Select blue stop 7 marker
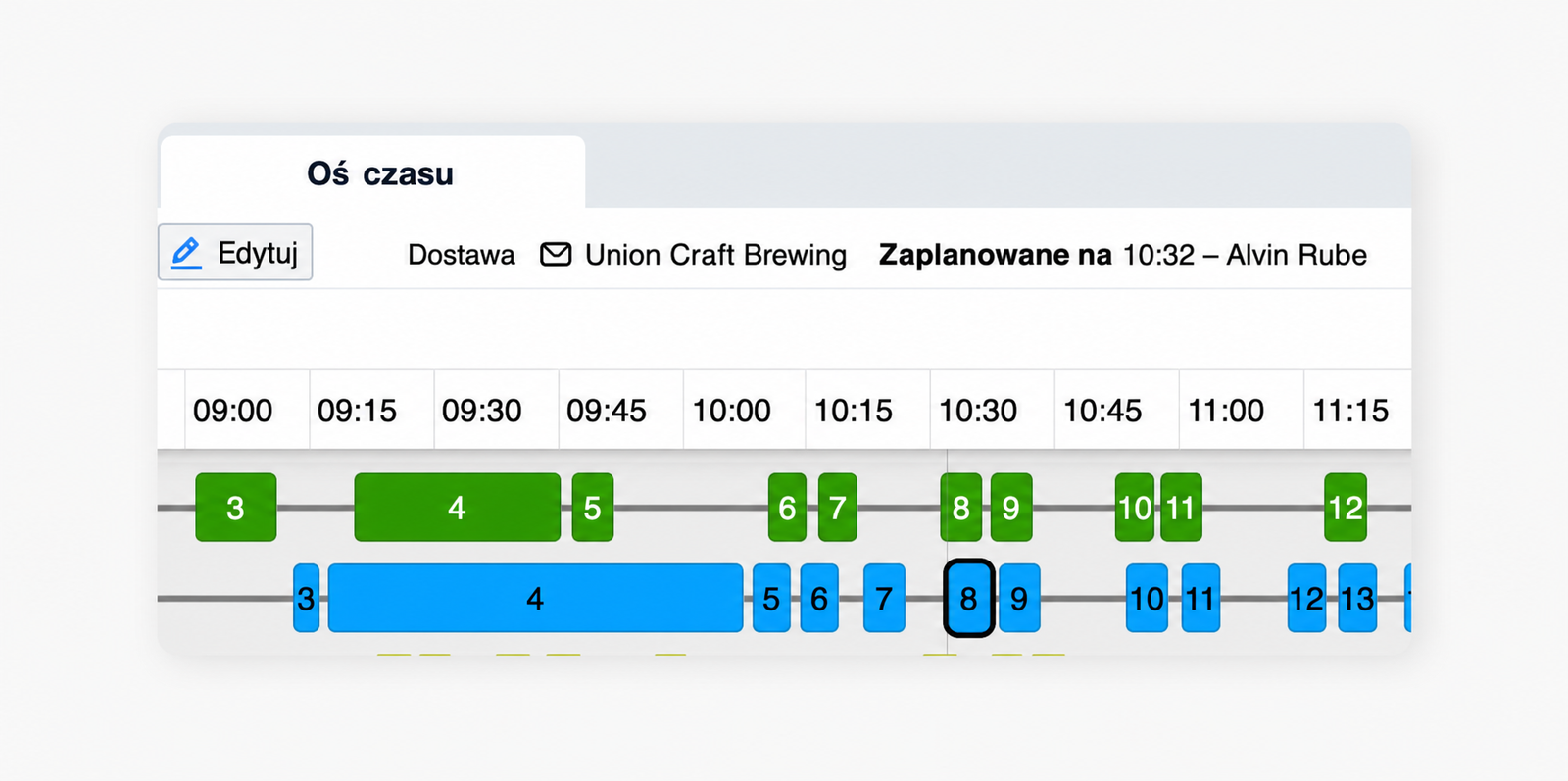The image size is (1568, 781). (x=884, y=598)
